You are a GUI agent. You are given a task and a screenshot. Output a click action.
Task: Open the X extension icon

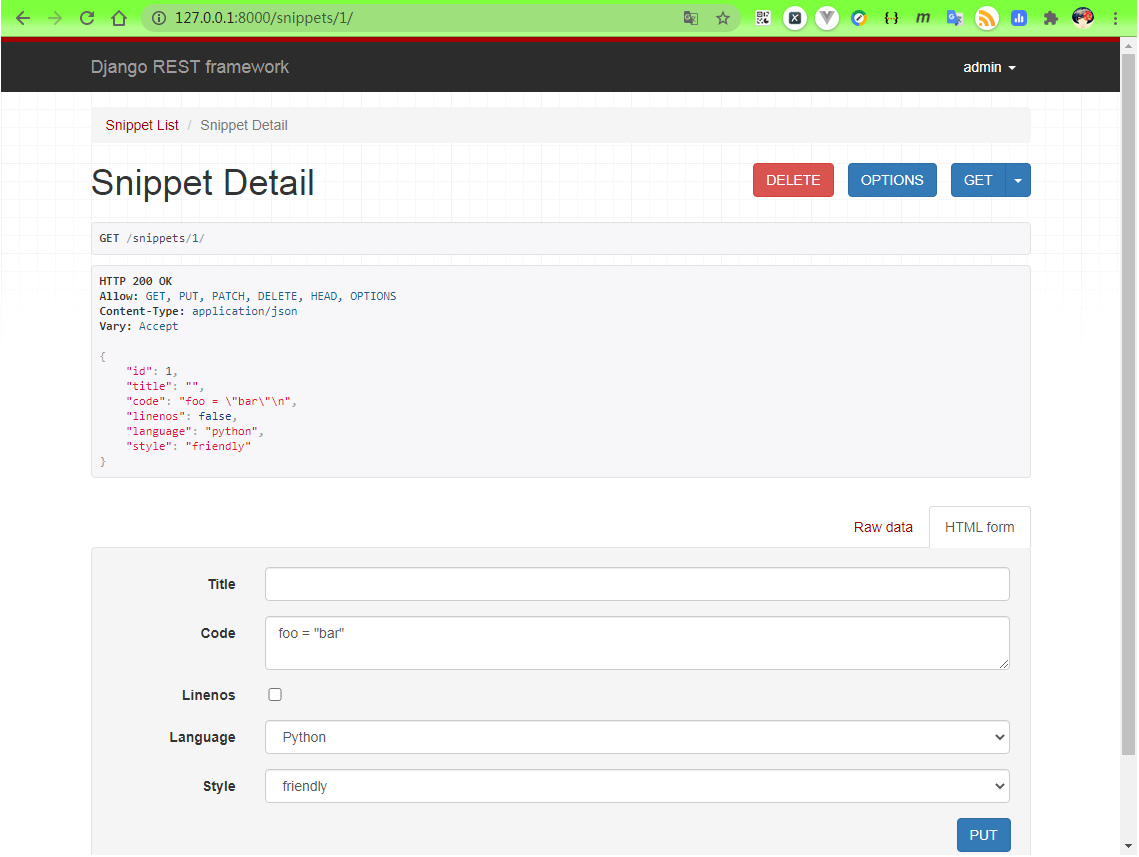pyautogui.click(x=795, y=18)
